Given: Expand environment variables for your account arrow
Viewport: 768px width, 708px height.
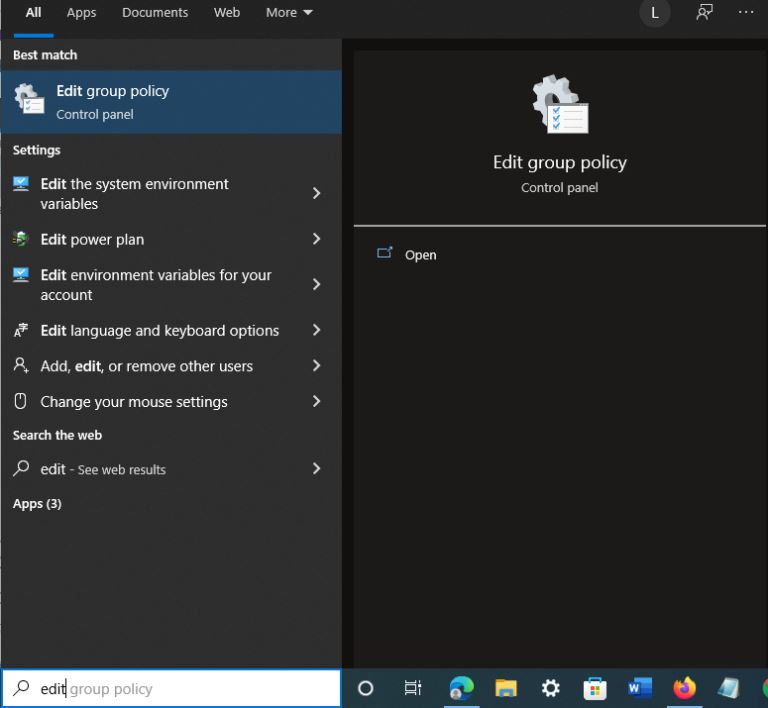Looking at the screenshot, I should coord(316,284).
